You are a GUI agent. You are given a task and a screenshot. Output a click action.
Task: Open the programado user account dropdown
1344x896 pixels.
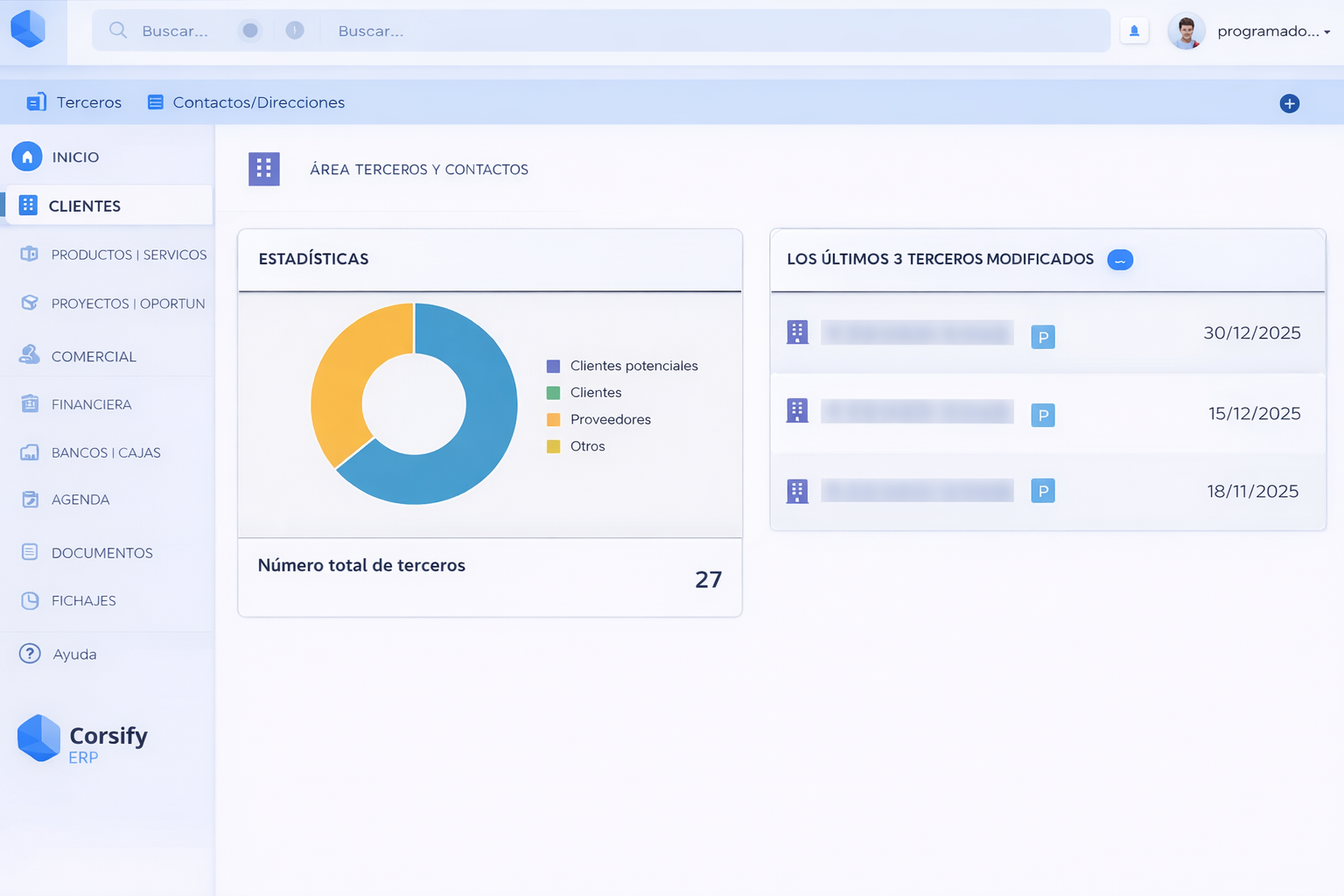[x=1268, y=30]
